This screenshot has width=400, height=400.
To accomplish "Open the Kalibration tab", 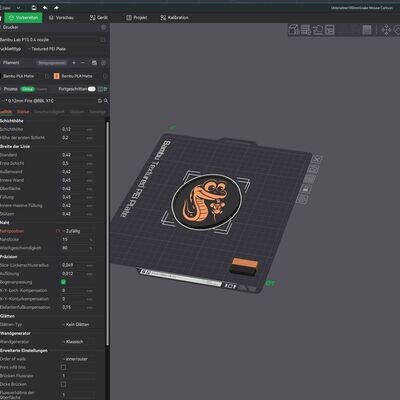I will 174,18.
